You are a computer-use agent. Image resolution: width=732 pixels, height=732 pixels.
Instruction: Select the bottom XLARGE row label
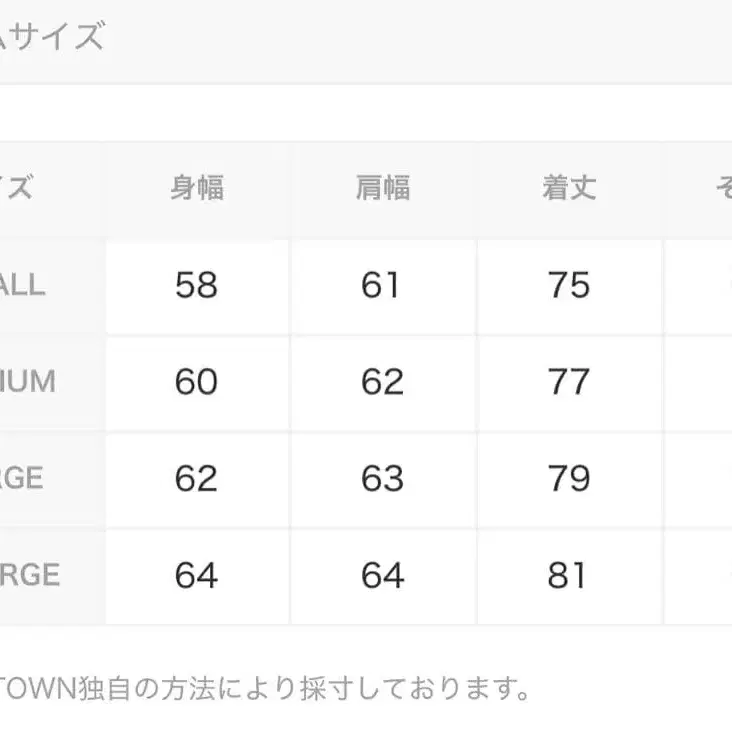[x=30, y=575]
